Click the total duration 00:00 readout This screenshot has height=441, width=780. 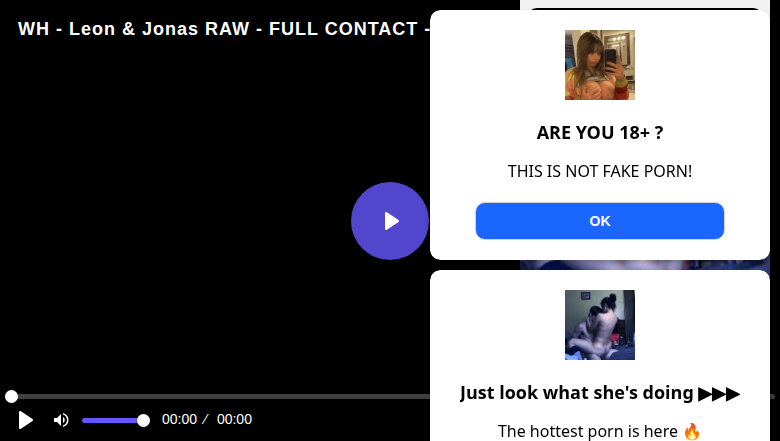pos(234,420)
